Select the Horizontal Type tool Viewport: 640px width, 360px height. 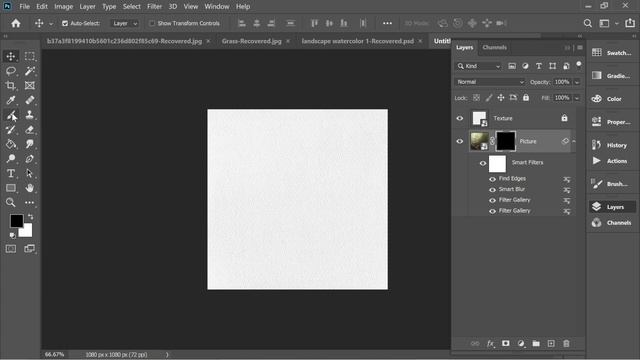point(11,173)
